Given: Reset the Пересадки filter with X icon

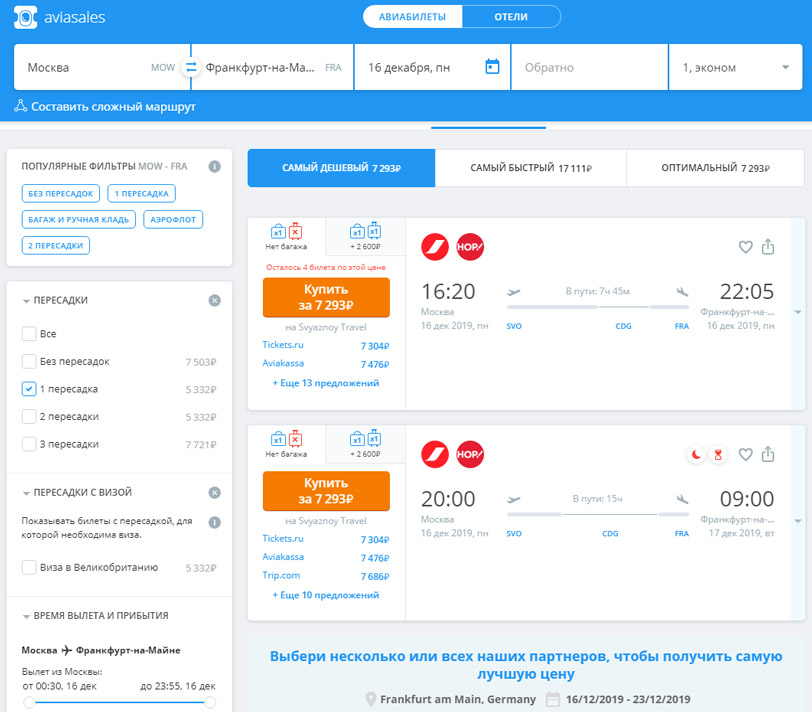Looking at the screenshot, I should pyautogui.click(x=214, y=300).
